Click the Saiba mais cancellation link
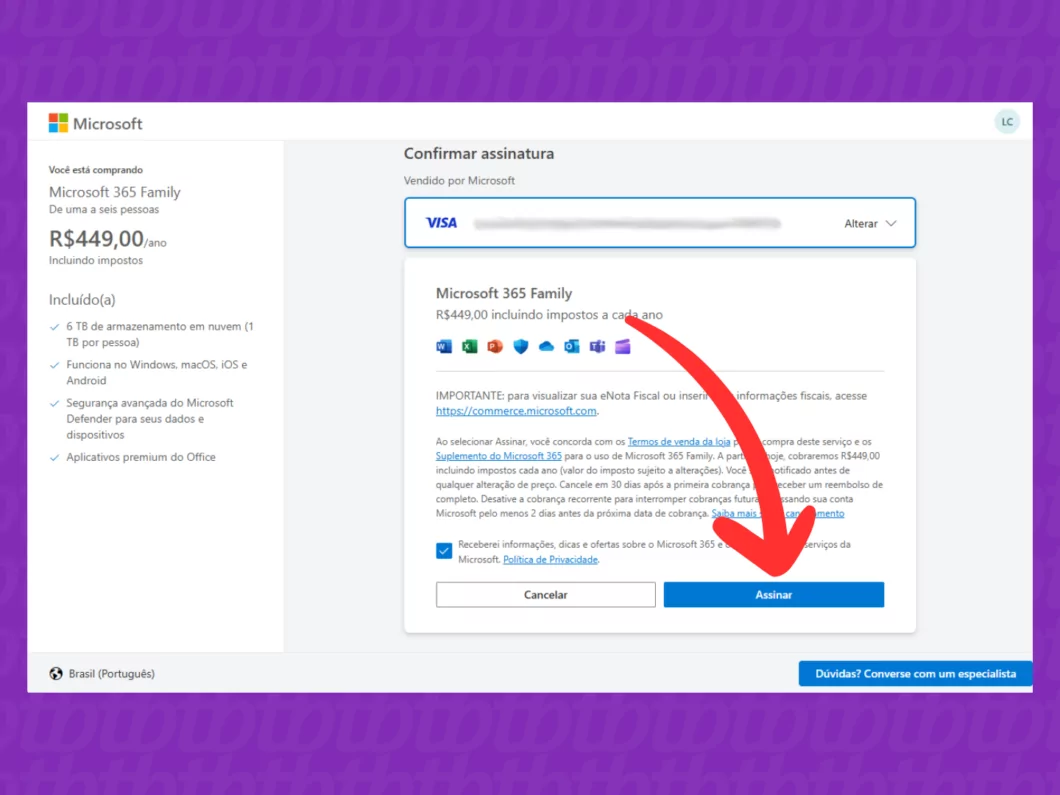 (x=778, y=513)
